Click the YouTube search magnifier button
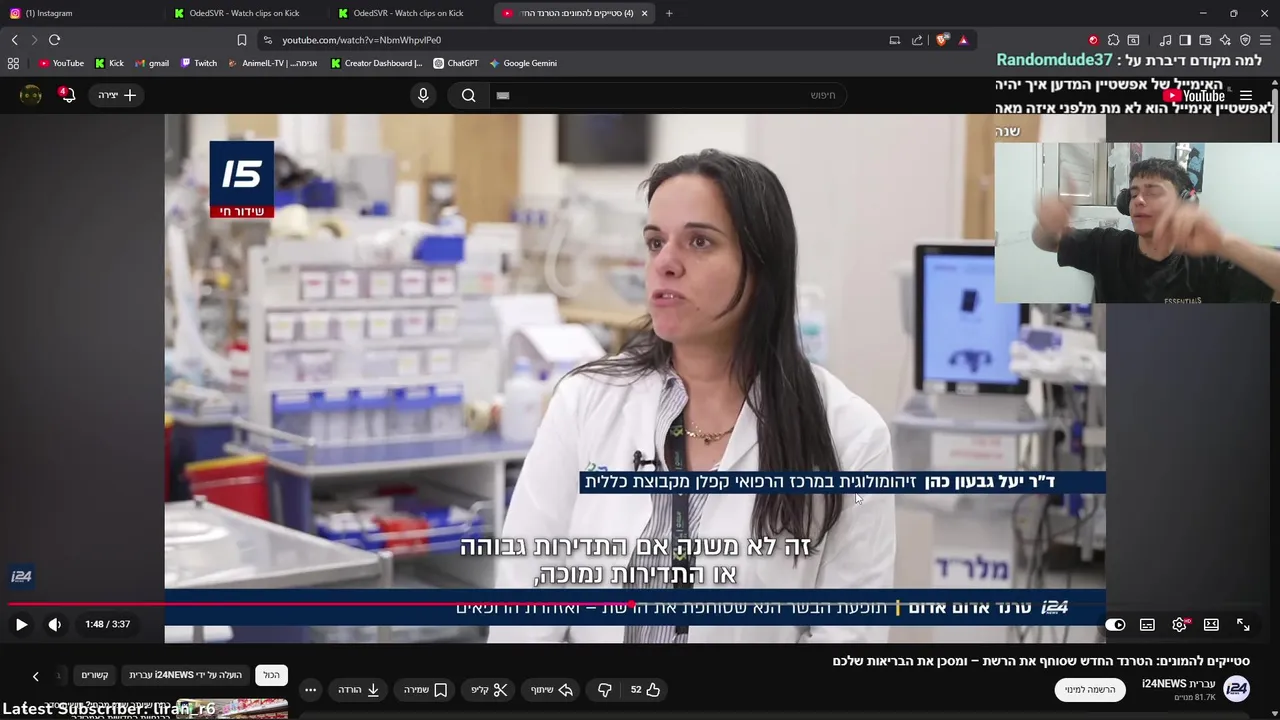Image resolution: width=1280 pixels, height=720 pixels. (x=468, y=95)
